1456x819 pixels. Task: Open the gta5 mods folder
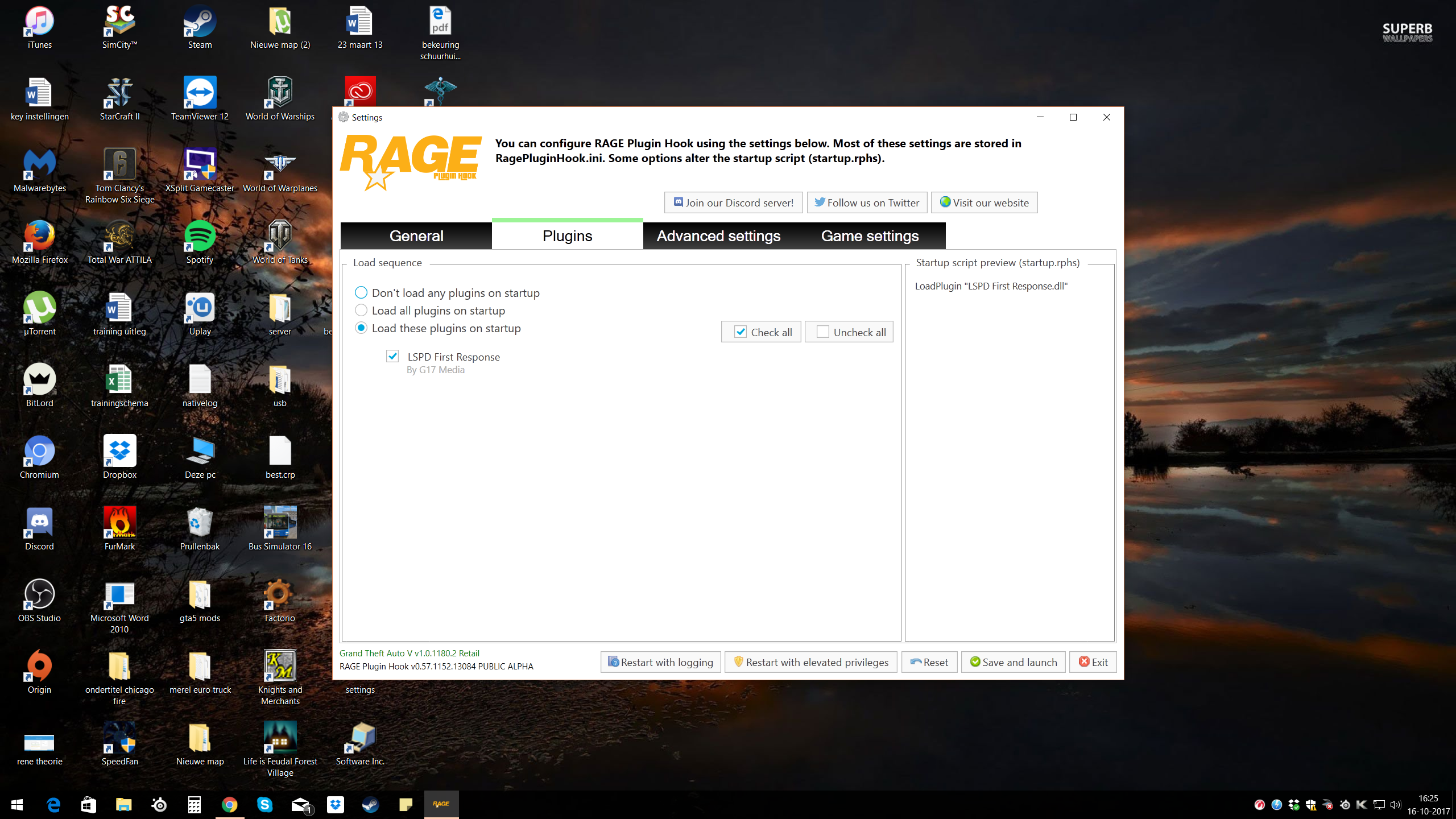click(x=200, y=595)
